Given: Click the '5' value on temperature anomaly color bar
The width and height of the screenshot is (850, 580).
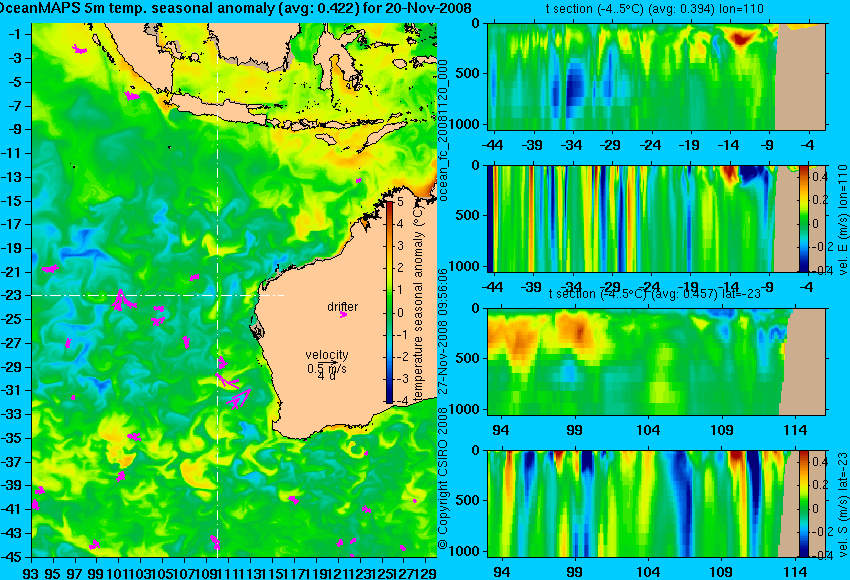Looking at the screenshot, I should (401, 202).
